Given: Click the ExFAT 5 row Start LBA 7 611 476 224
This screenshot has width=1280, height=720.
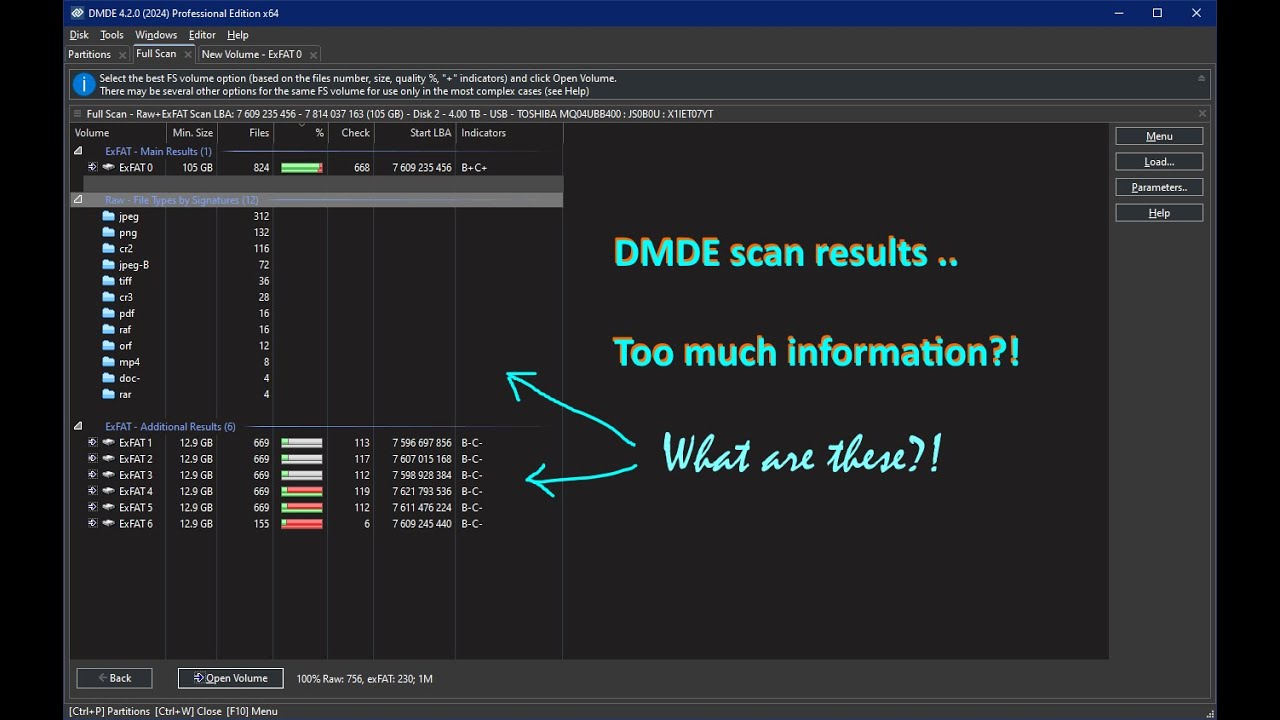Looking at the screenshot, I should pyautogui.click(x=422, y=507).
